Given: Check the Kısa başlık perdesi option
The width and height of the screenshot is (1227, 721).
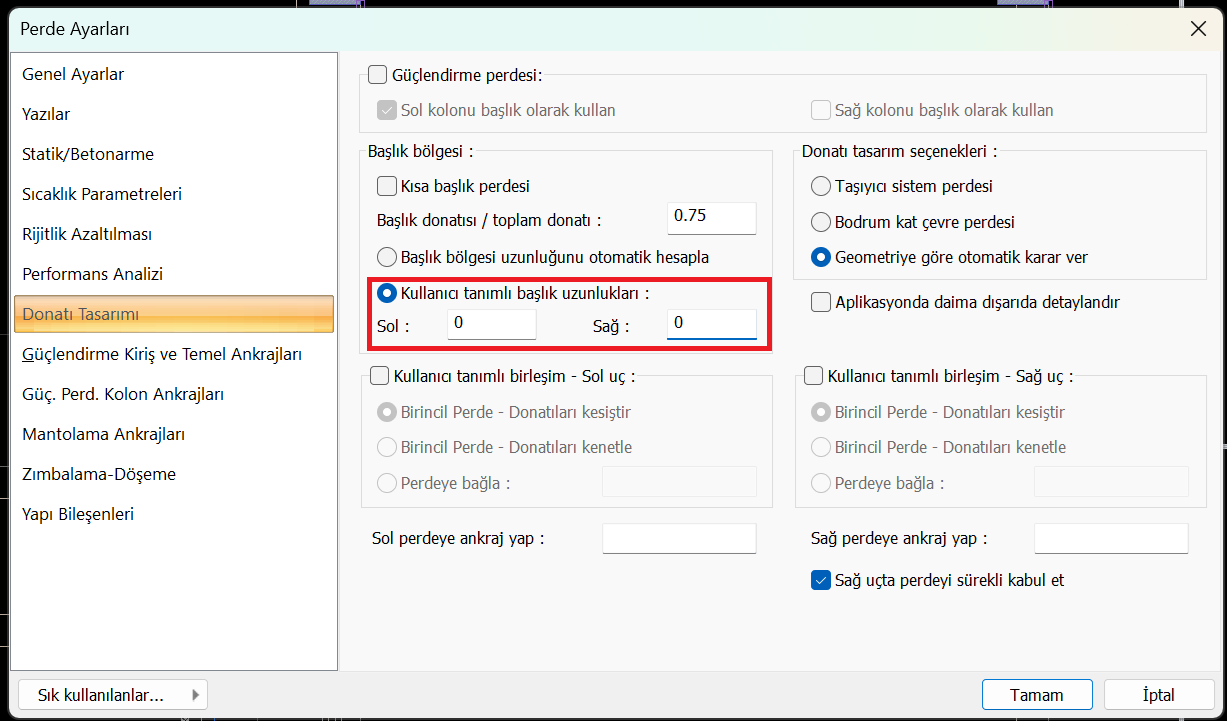Looking at the screenshot, I should [386, 186].
